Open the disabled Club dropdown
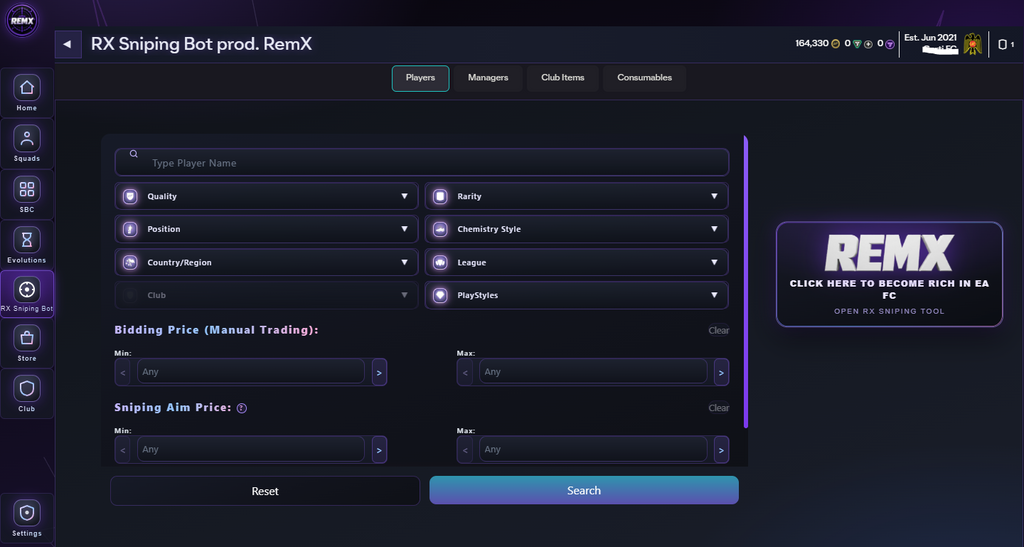 click(266, 295)
